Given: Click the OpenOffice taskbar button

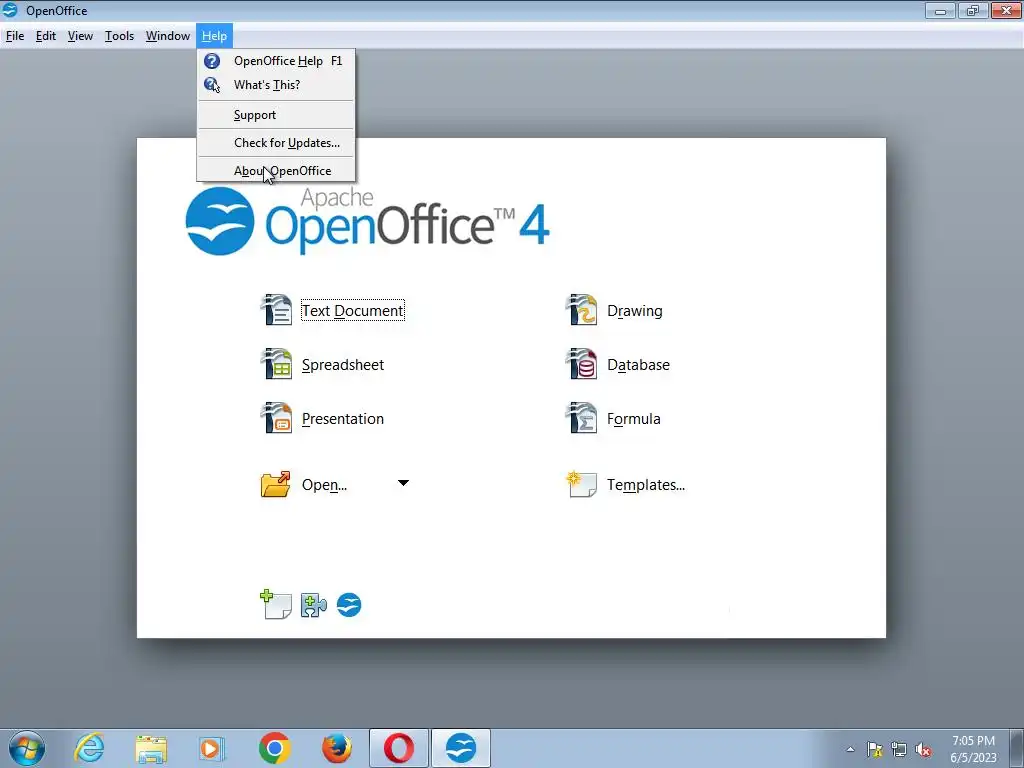Looking at the screenshot, I should point(461,748).
